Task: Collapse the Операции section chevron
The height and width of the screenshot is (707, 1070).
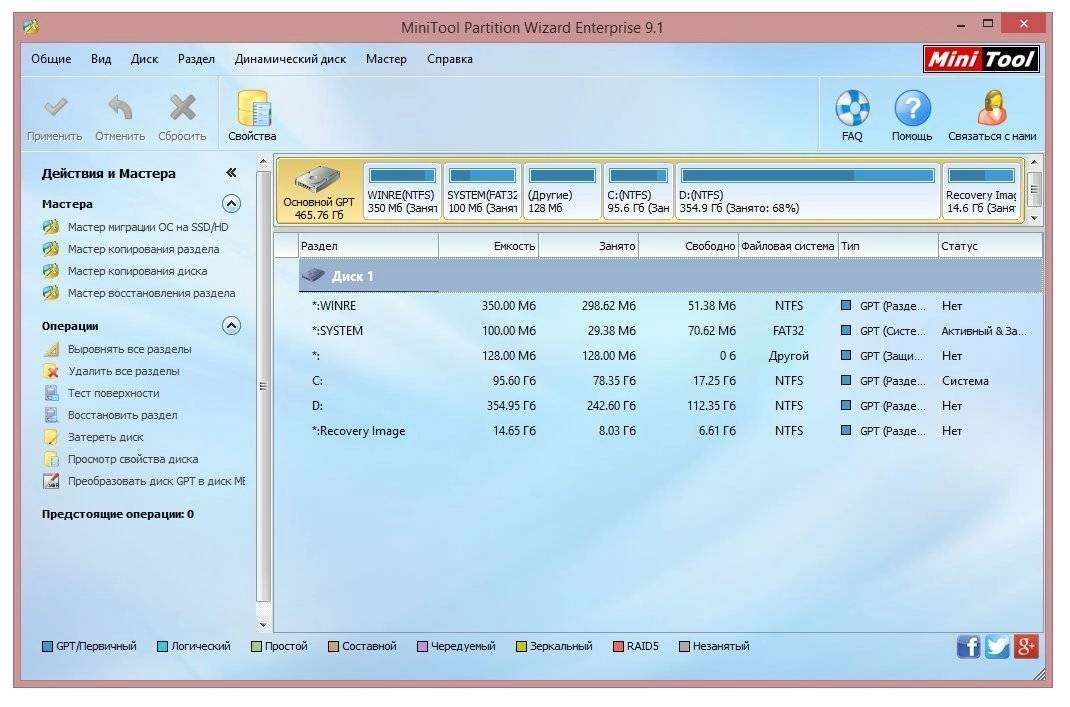Action: [x=231, y=326]
